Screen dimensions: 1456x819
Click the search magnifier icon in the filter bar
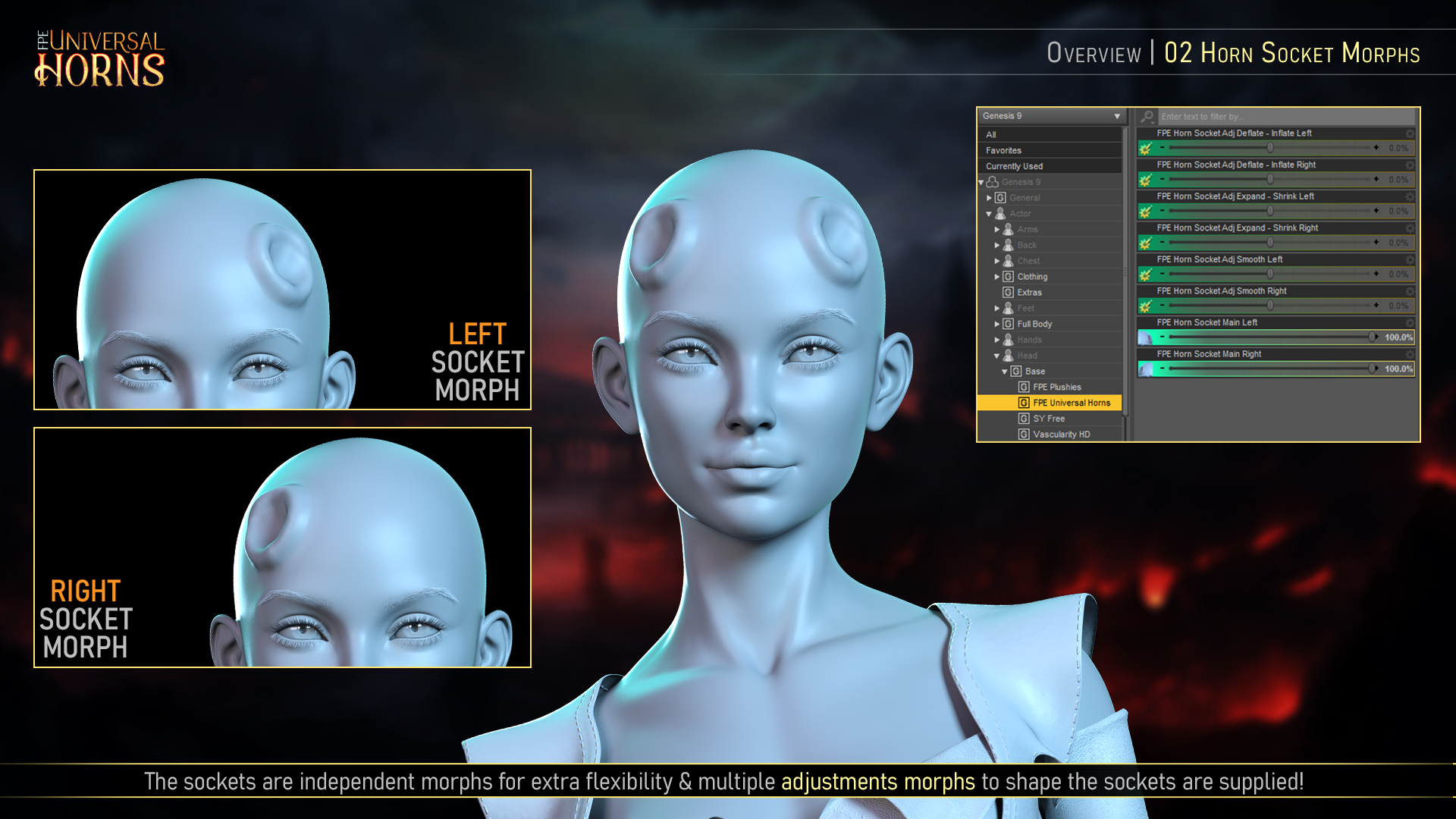(1145, 116)
